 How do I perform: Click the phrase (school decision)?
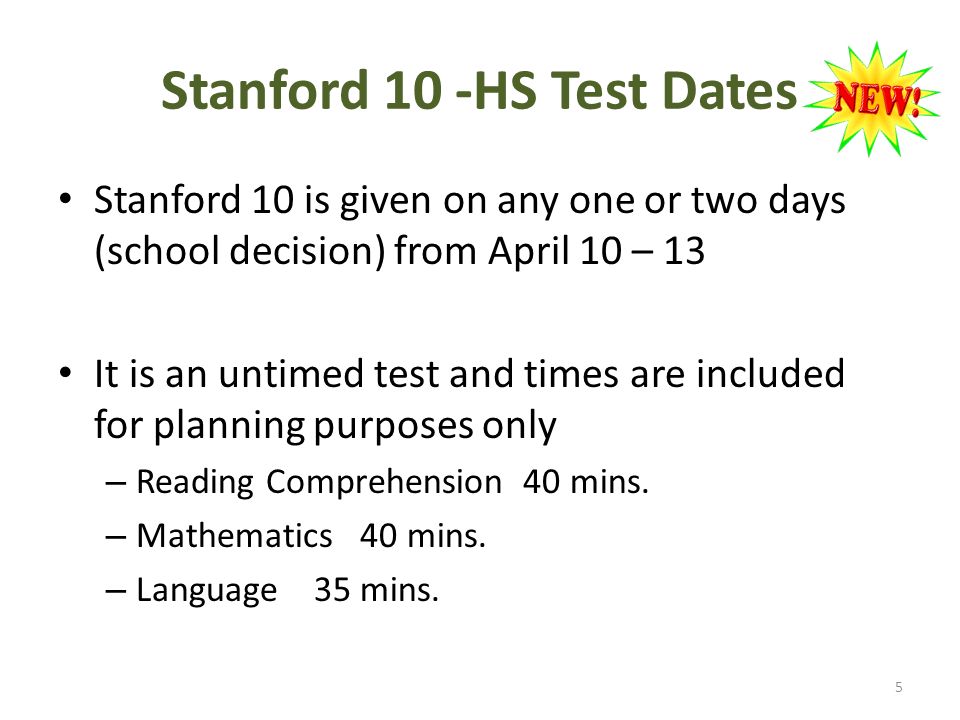tap(240, 252)
